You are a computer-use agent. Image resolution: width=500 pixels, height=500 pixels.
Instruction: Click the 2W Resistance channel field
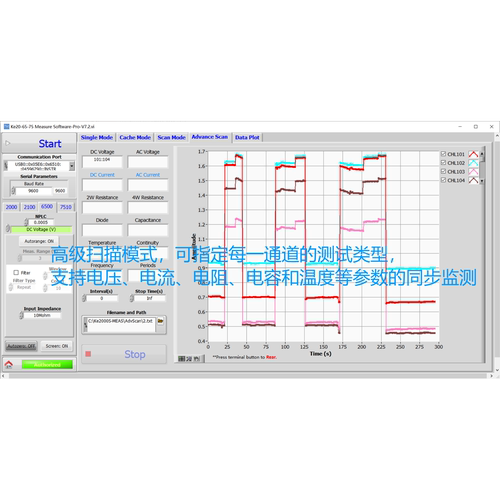(x=102, y=208)
